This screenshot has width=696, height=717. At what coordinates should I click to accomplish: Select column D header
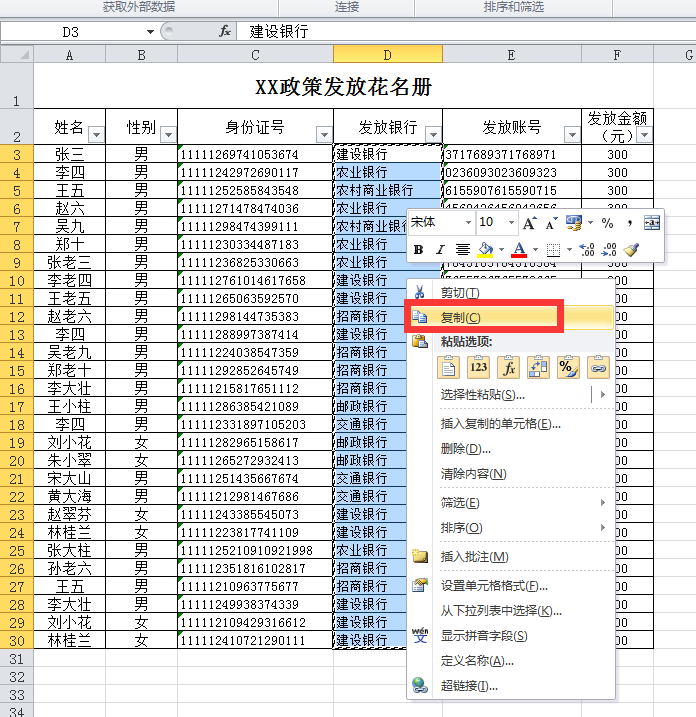coord(388,55)
